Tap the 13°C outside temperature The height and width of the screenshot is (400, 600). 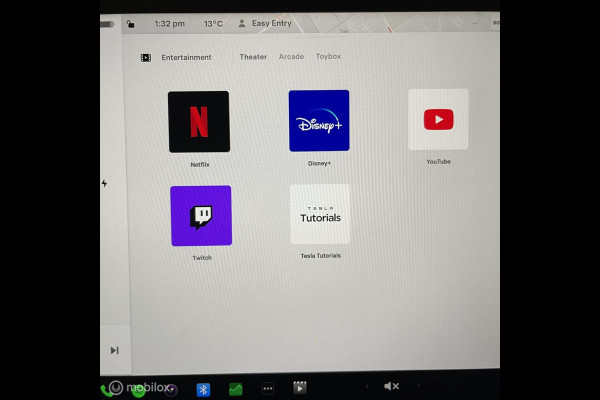click(x=213, y=24)
